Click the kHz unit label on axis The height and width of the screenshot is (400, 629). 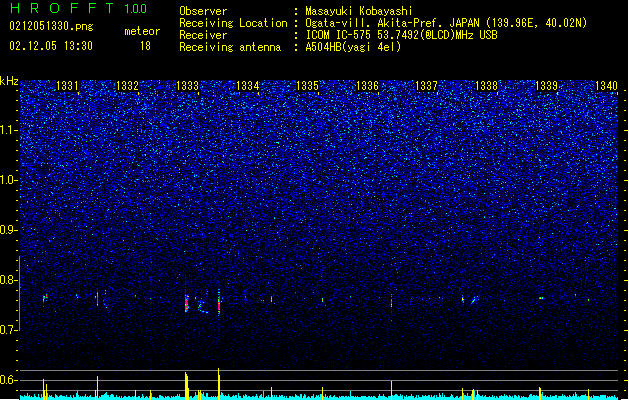pos(9,81)
